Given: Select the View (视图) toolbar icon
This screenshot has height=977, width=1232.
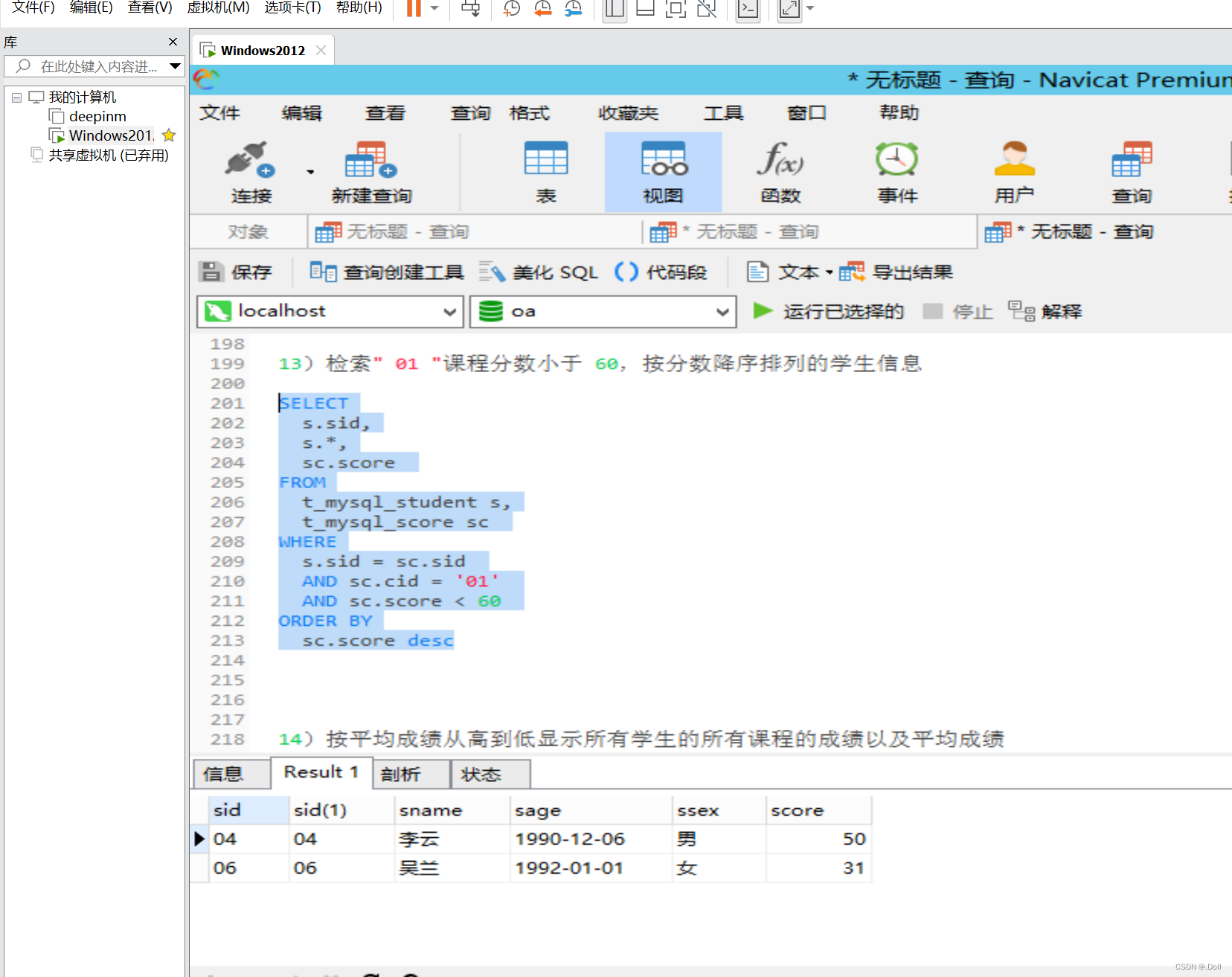Looking at the screenshot, I should 663,158.
